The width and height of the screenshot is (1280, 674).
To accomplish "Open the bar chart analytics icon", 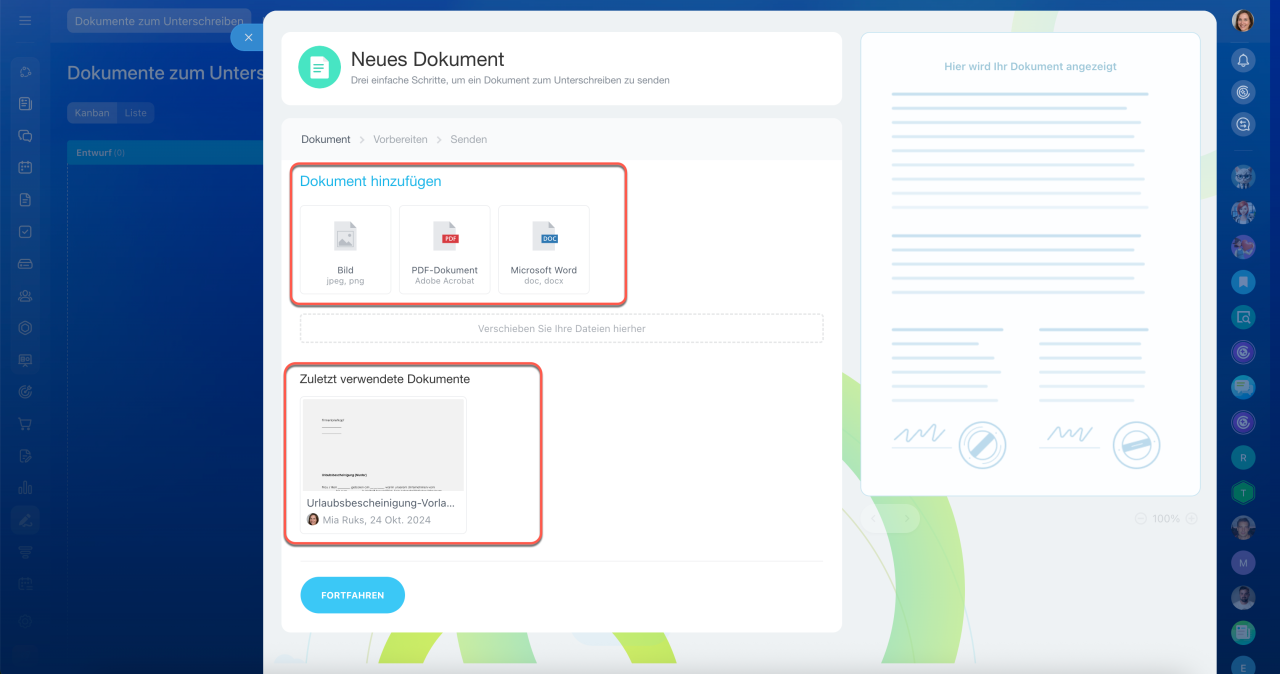I will [25, 487].
